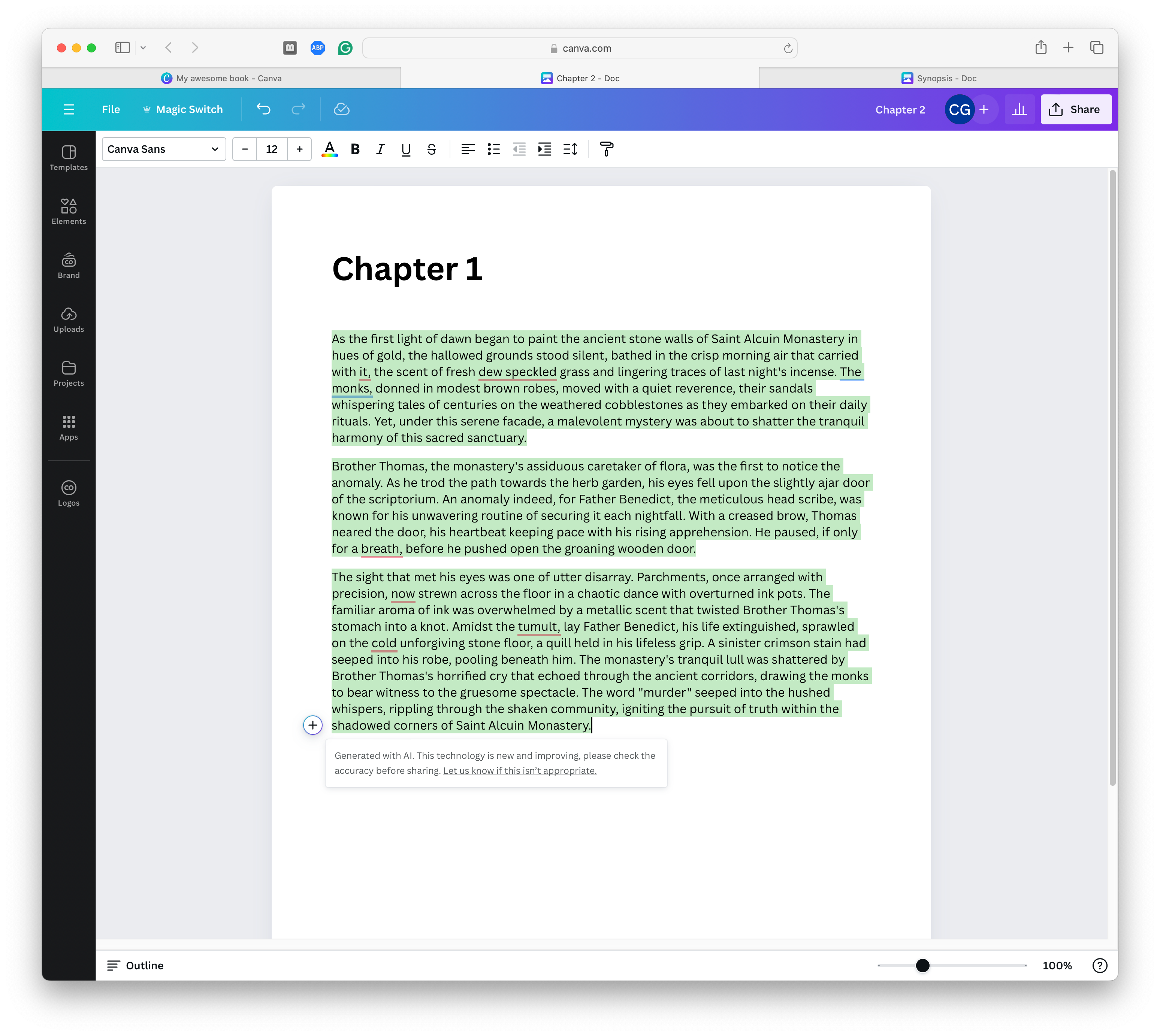Click the undo arrow
This screenshot has height=1036, width=1160.
pos(263,109)
